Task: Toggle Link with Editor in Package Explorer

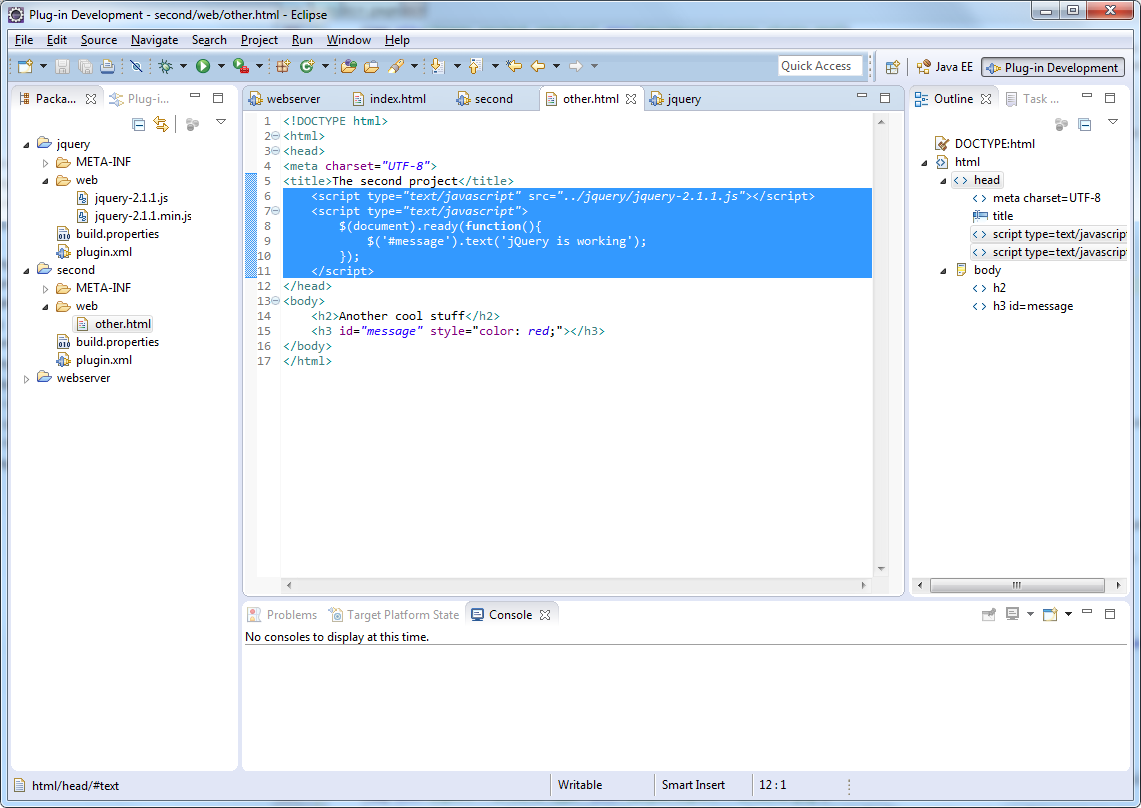Action: (161, 124)
